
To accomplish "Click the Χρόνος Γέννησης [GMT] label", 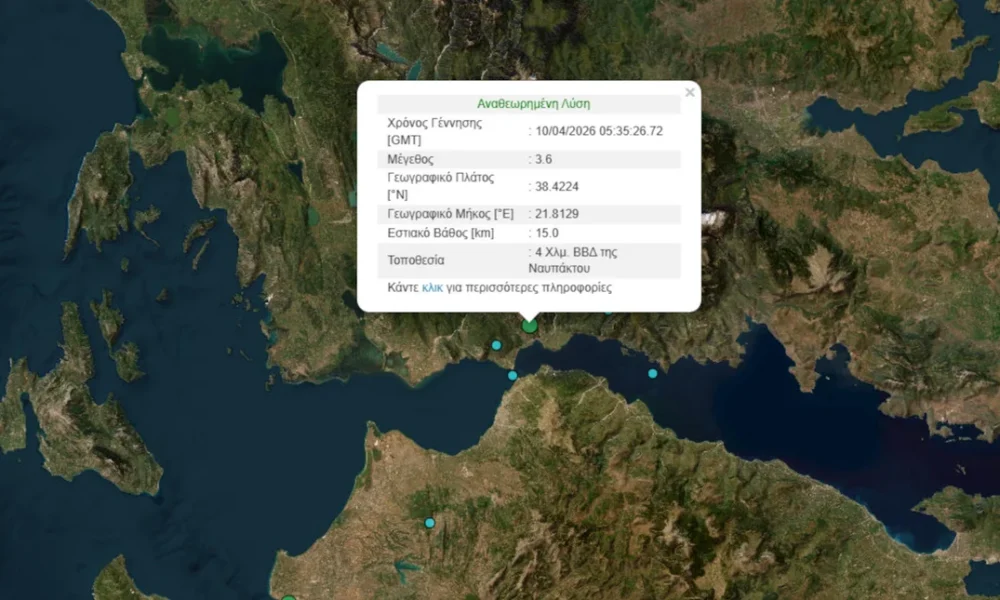I will click(434, 130).
